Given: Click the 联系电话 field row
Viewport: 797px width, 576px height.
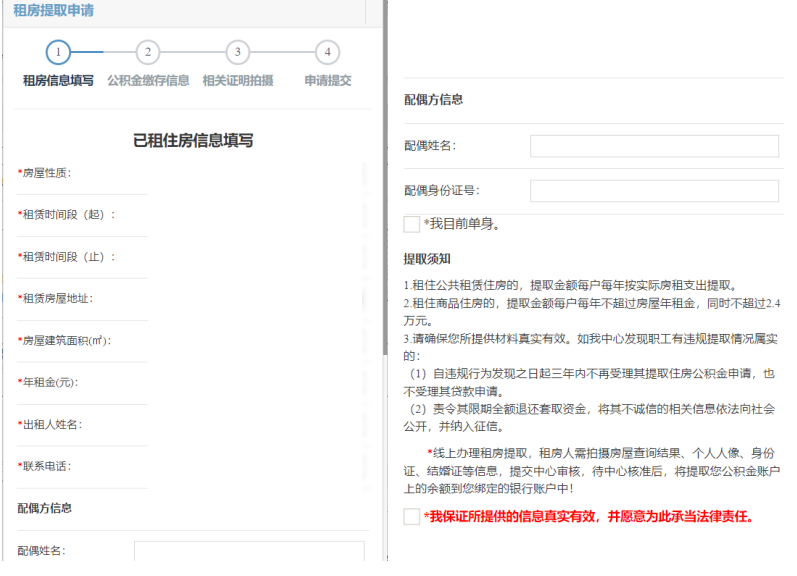Looking at the screenshot, I should (x=255, y=466).
